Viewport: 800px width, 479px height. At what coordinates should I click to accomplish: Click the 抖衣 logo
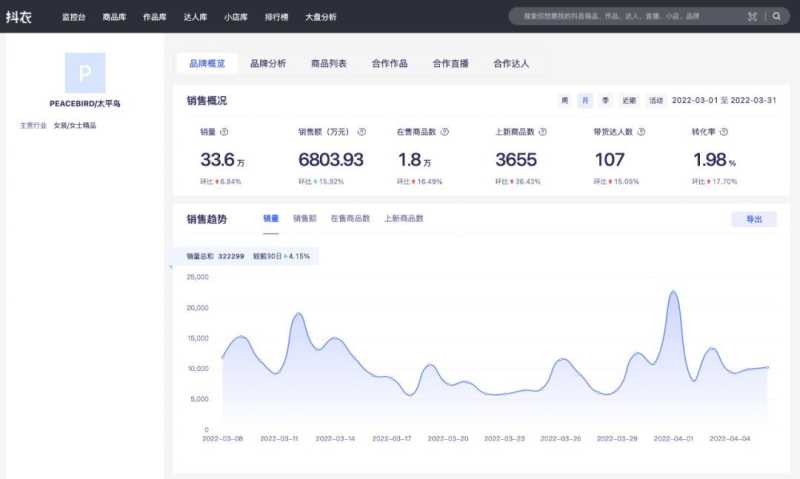point(19,17)
